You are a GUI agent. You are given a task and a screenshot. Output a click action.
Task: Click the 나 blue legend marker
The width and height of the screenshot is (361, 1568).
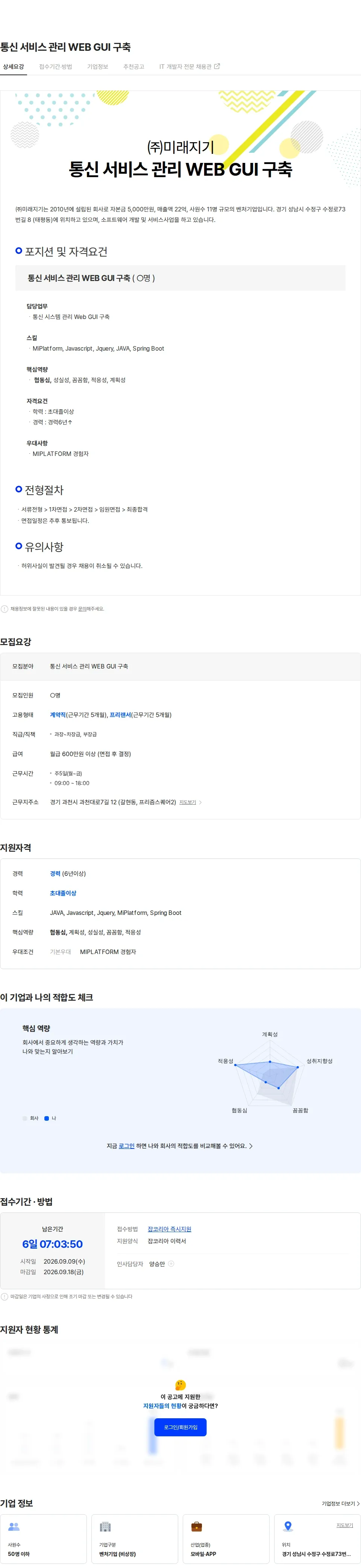(47, 1118)
